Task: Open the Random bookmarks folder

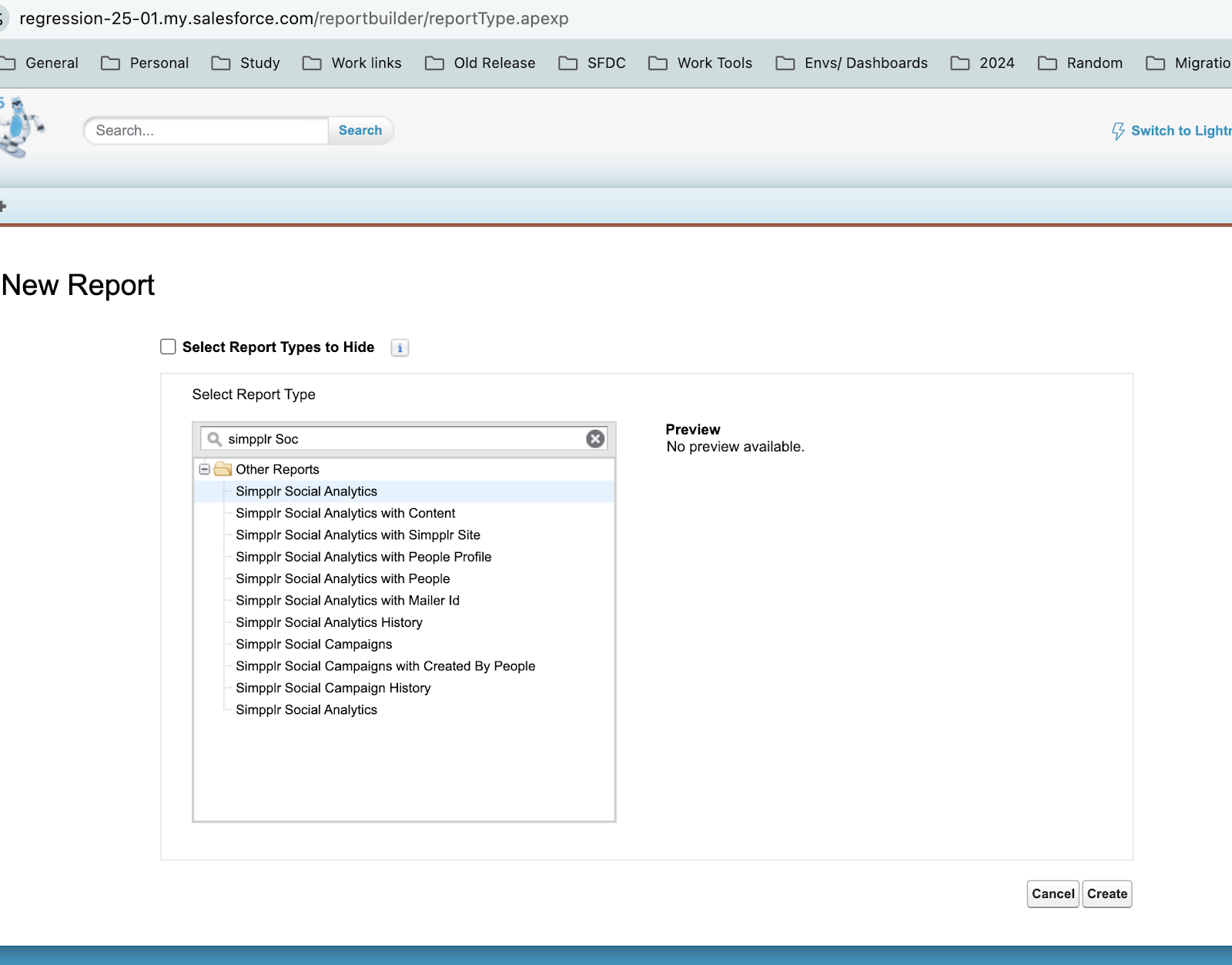Action: [1080, 63]
